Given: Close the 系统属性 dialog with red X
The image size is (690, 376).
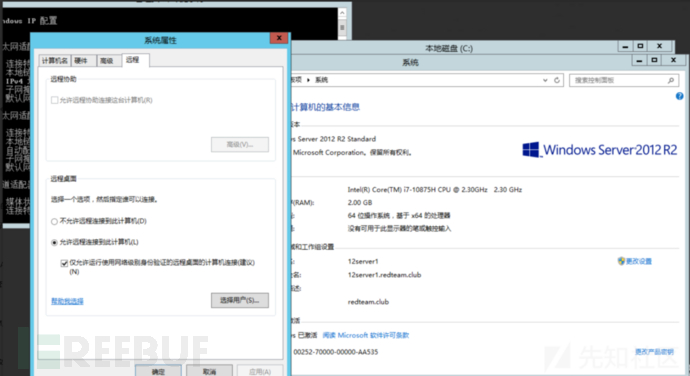Looking at the screenshot, I should pyautogui.click(x=279, y=38).
